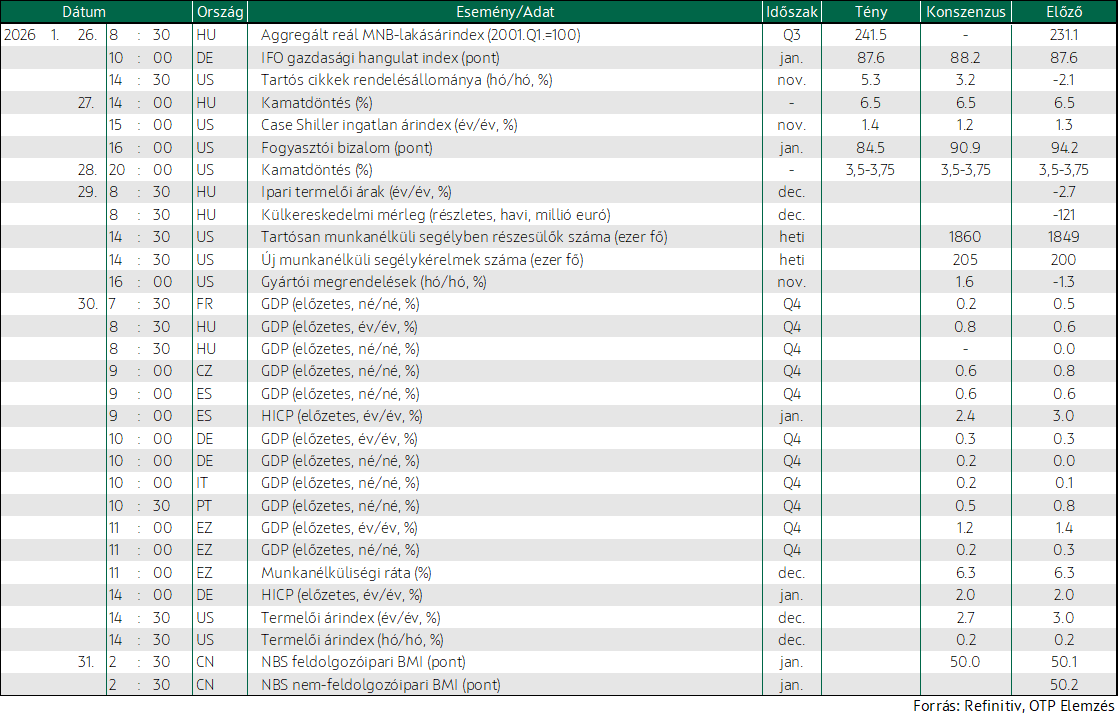The image size is (1119, 718).
Task: Click the 241.5 Tény value cell
Action: (870, 35)
